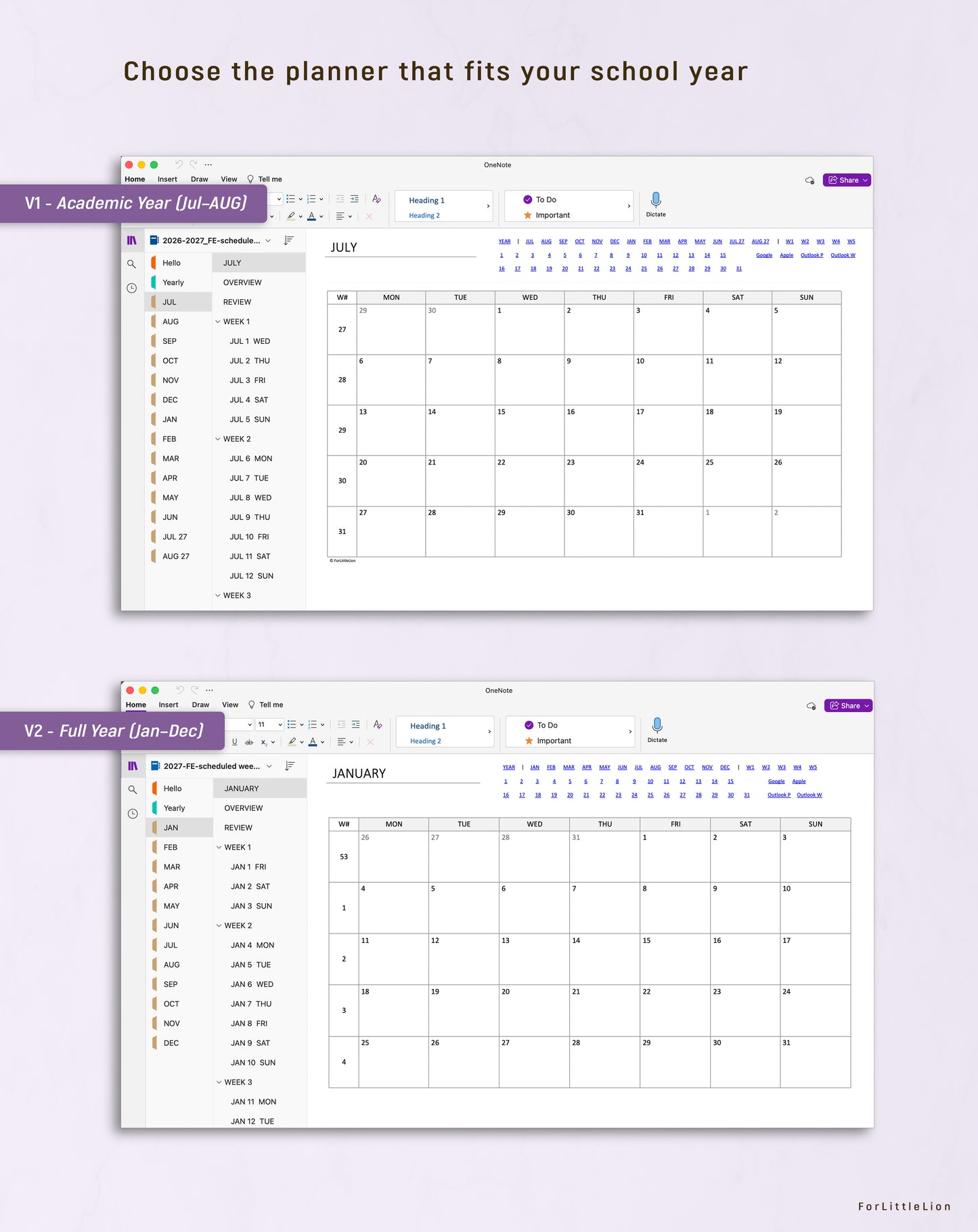Apply the Important star tag in V1 window
The width and height of the screenshot is (978, 1232).
coord(528,215)
